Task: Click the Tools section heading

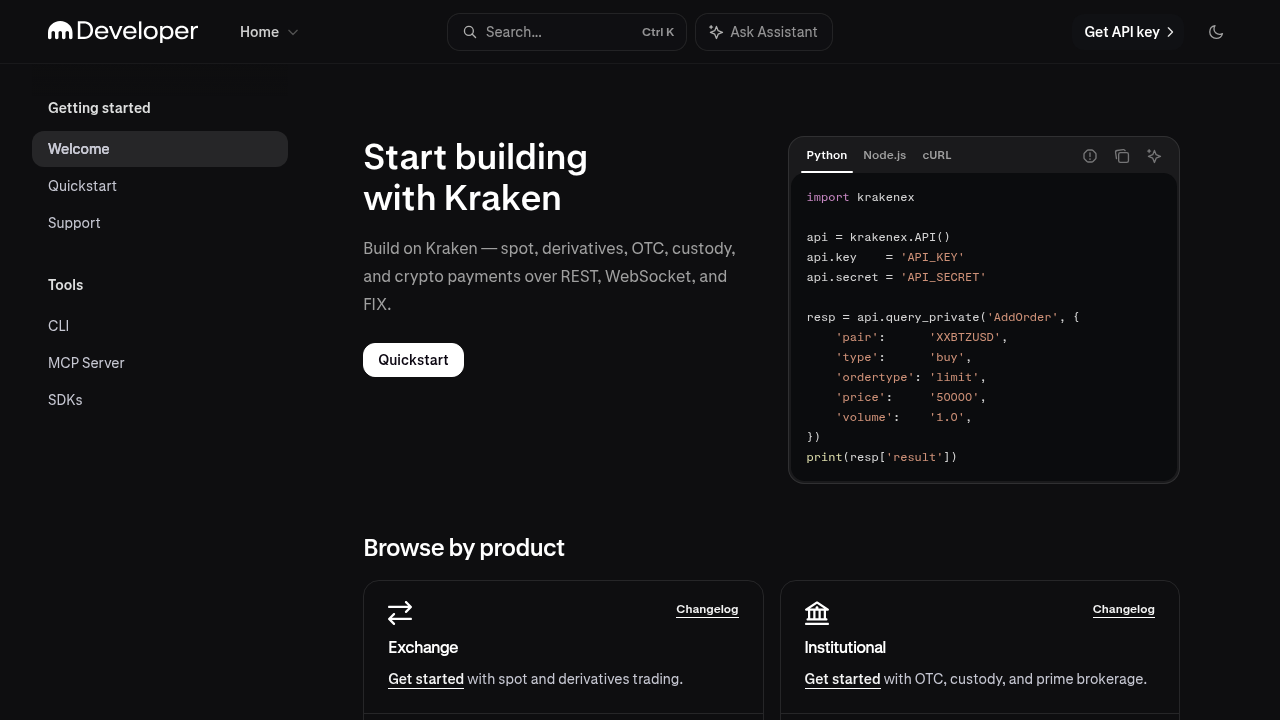Action: (66, 285)
